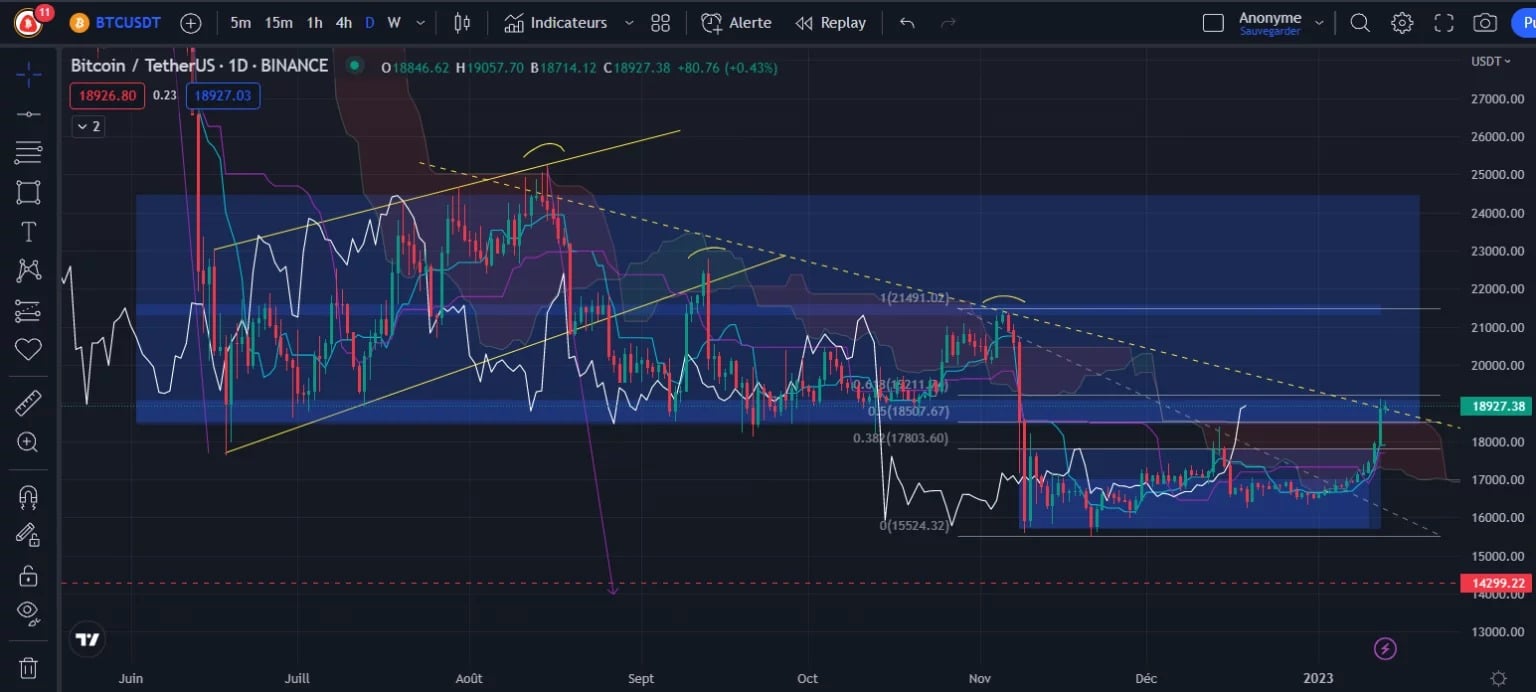Click the Sept time axis label
Screen dimensions: 1536x692
click(x=641, y=678)
